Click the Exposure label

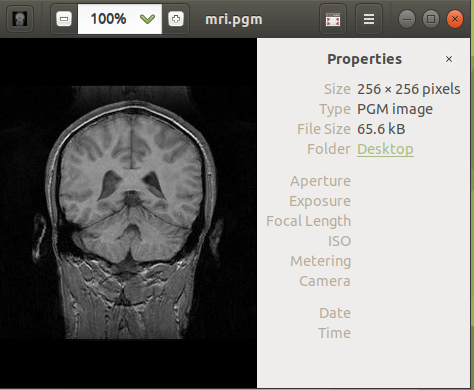pyautogui.click(x=320, y=201)
